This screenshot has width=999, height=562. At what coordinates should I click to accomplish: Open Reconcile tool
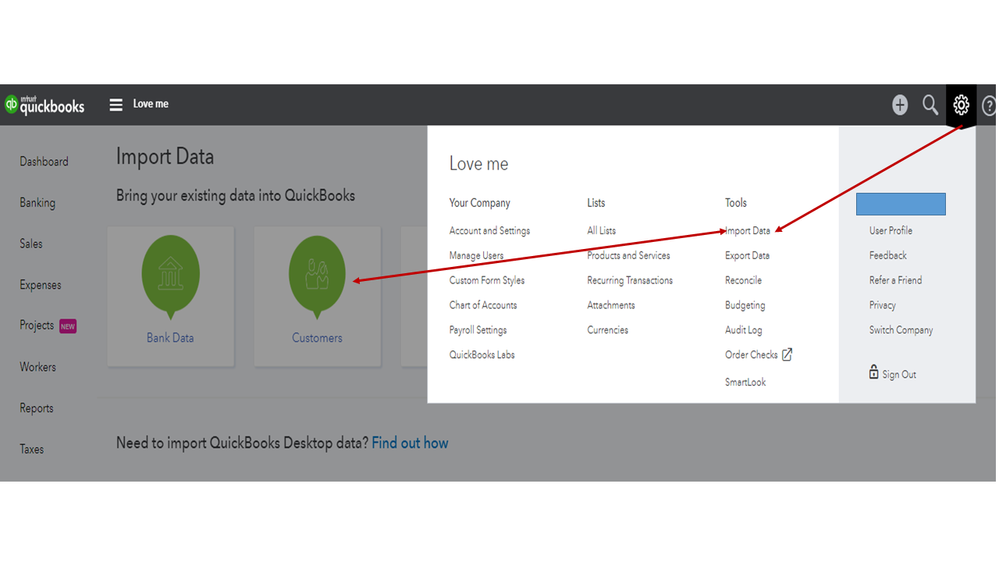point(743,280)
